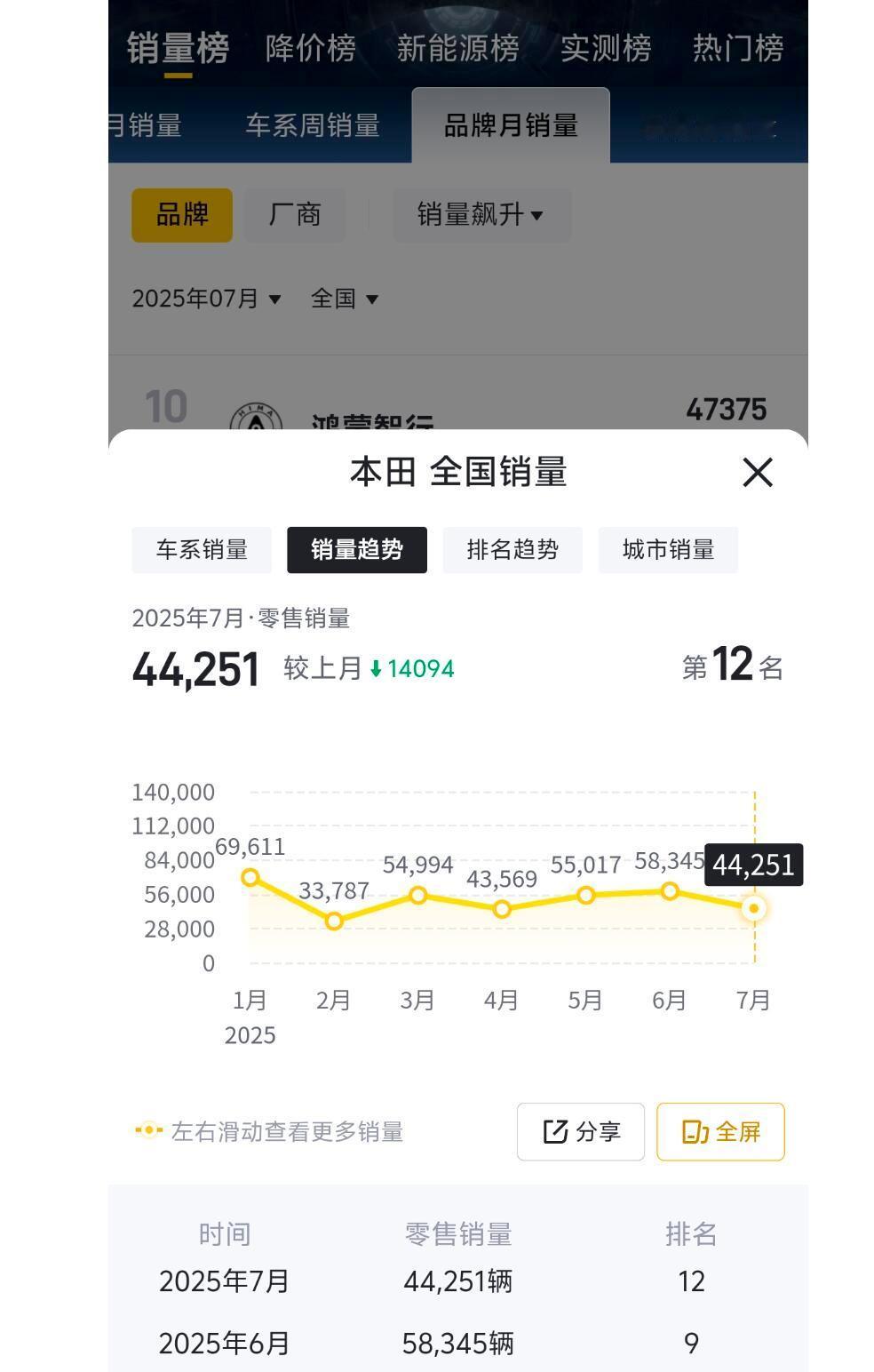Click the January data point 69,611

(x=250, y=878)
